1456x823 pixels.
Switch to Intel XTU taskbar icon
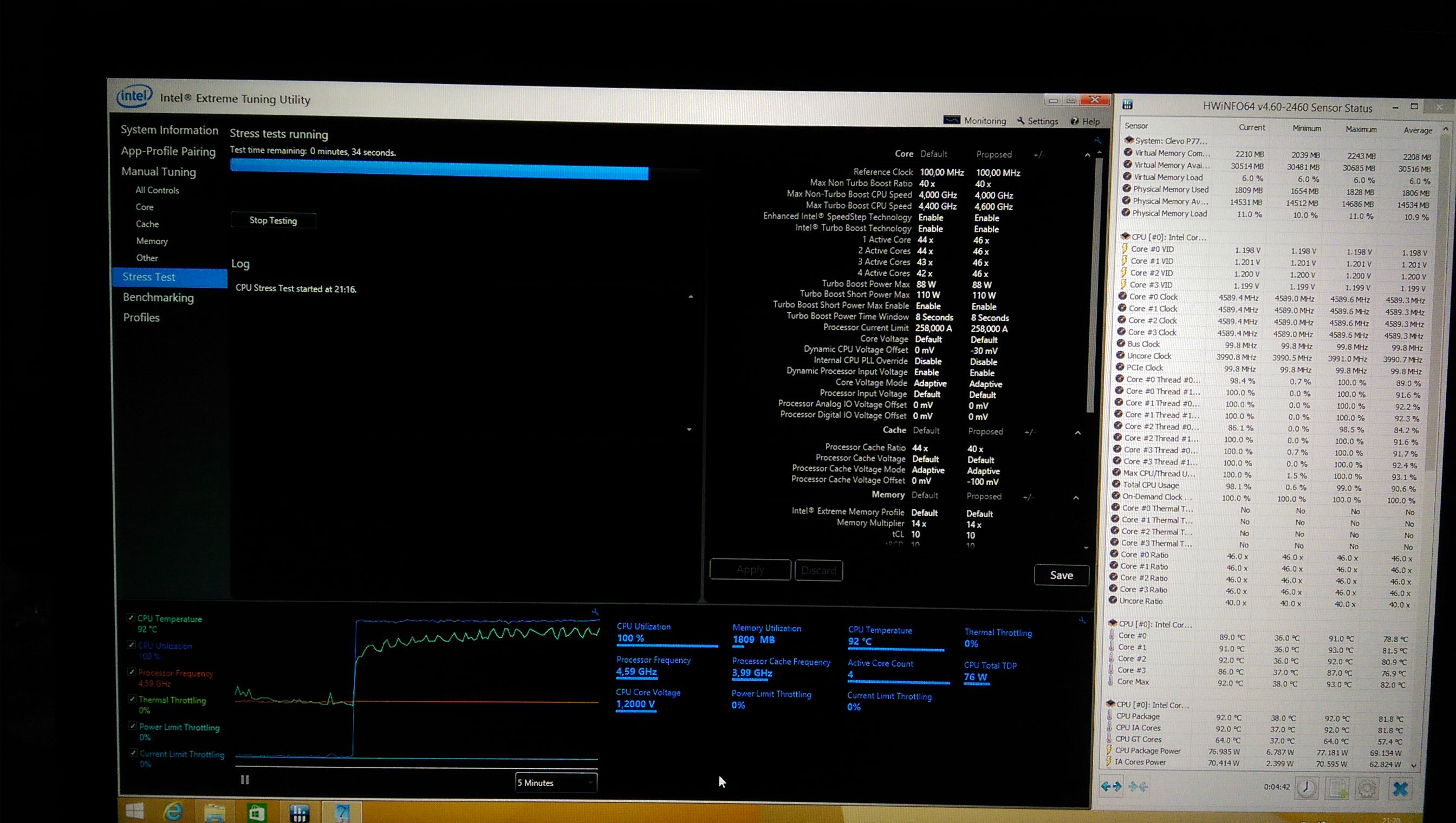(x=342, y=813)
